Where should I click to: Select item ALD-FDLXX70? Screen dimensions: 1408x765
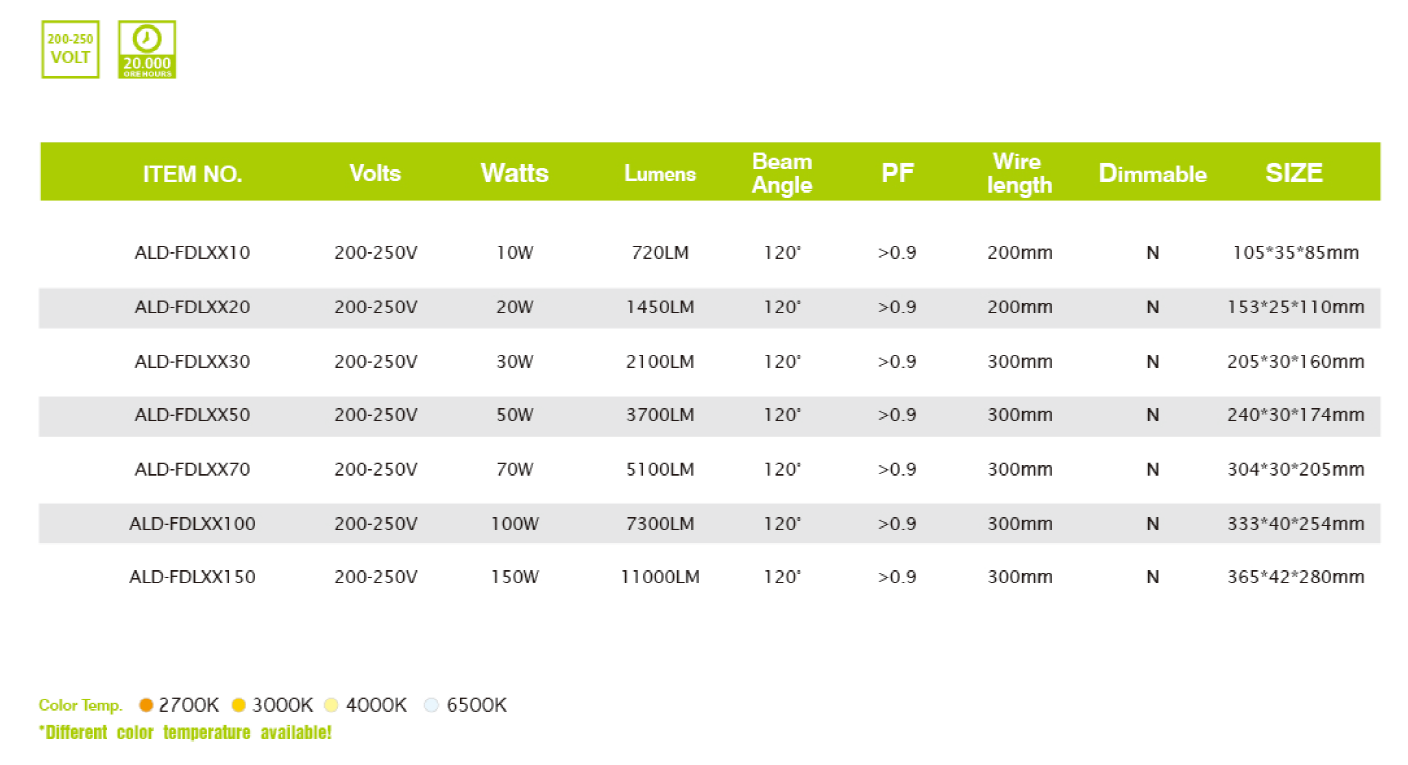click(x=192, y=469)
